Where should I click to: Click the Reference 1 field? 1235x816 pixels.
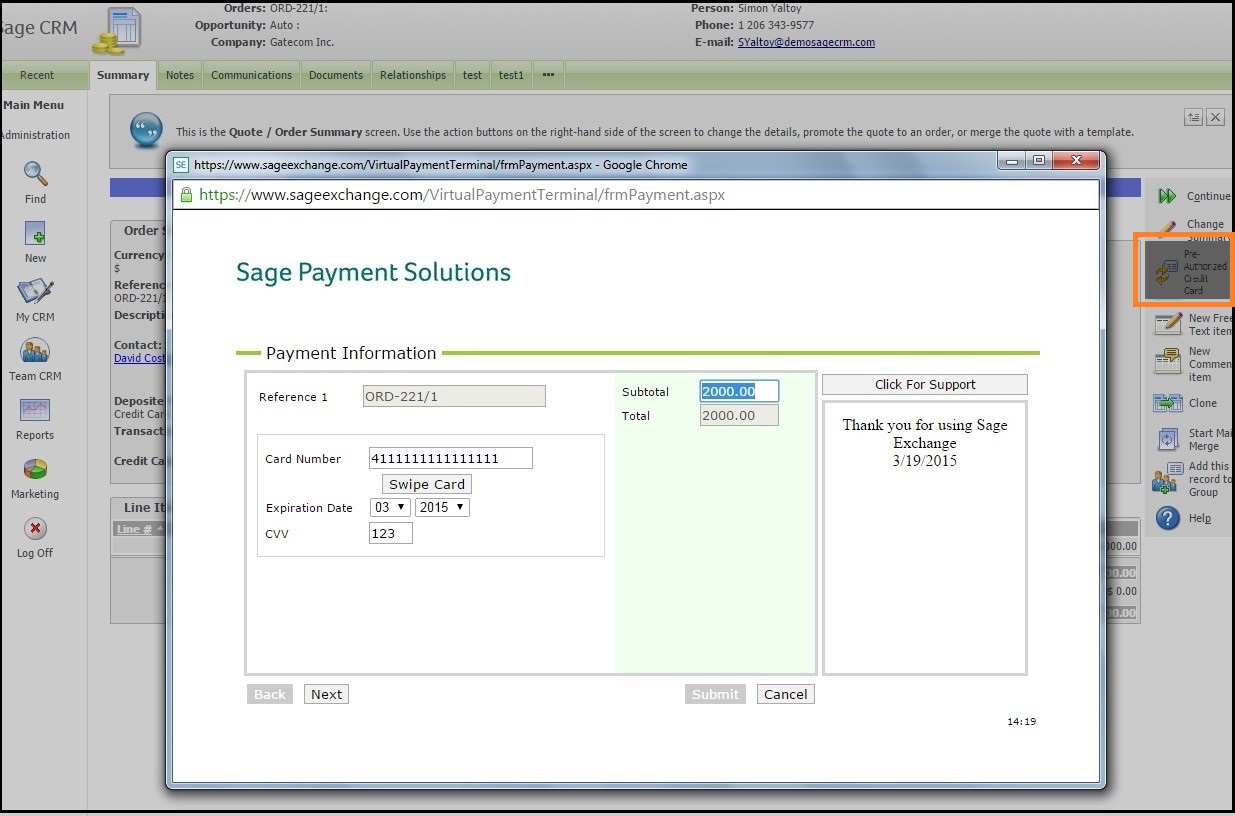(454, 396)
